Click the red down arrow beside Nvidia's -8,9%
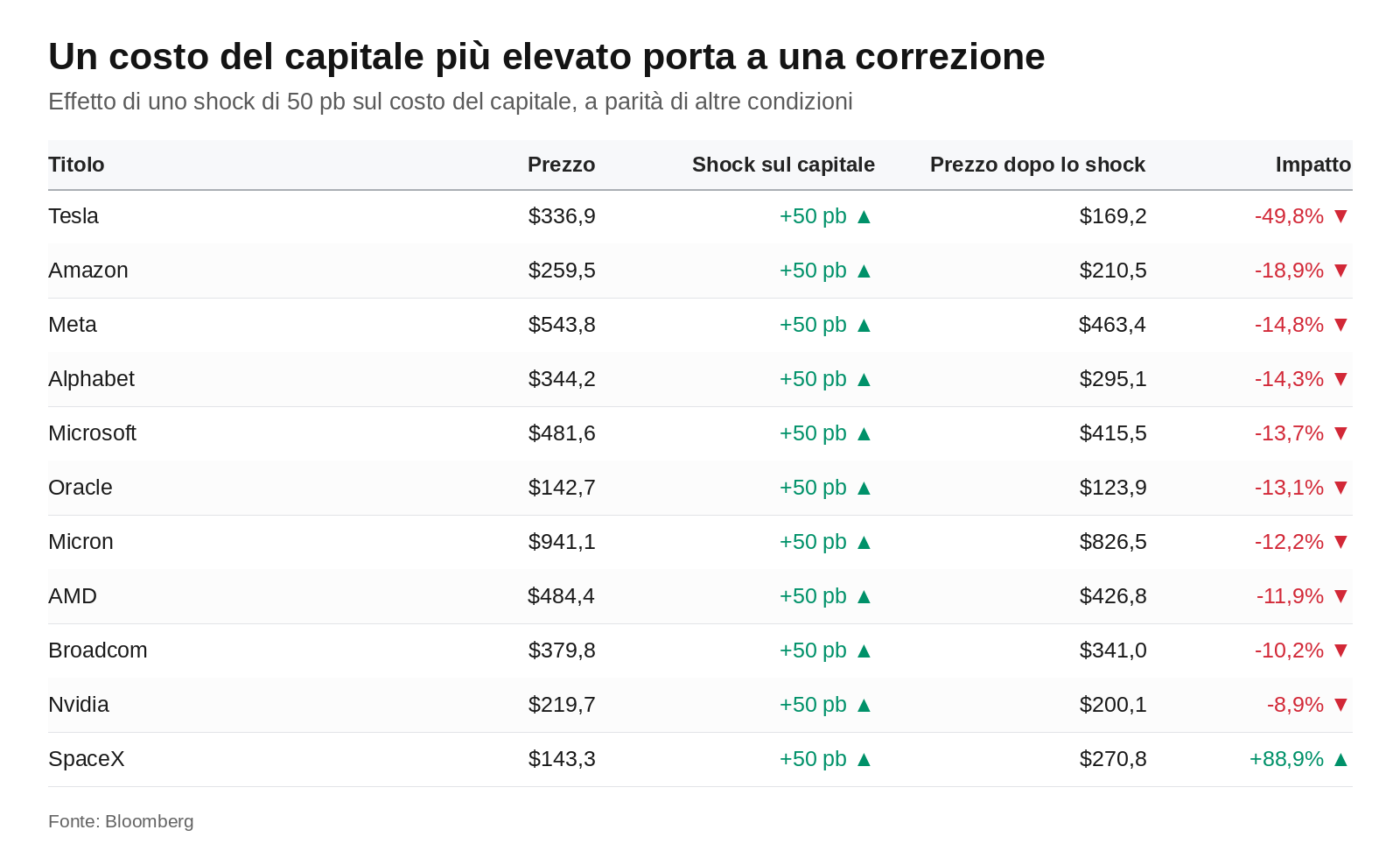Viewport: 1400px width, 858px height. [x=1340, y=705]
